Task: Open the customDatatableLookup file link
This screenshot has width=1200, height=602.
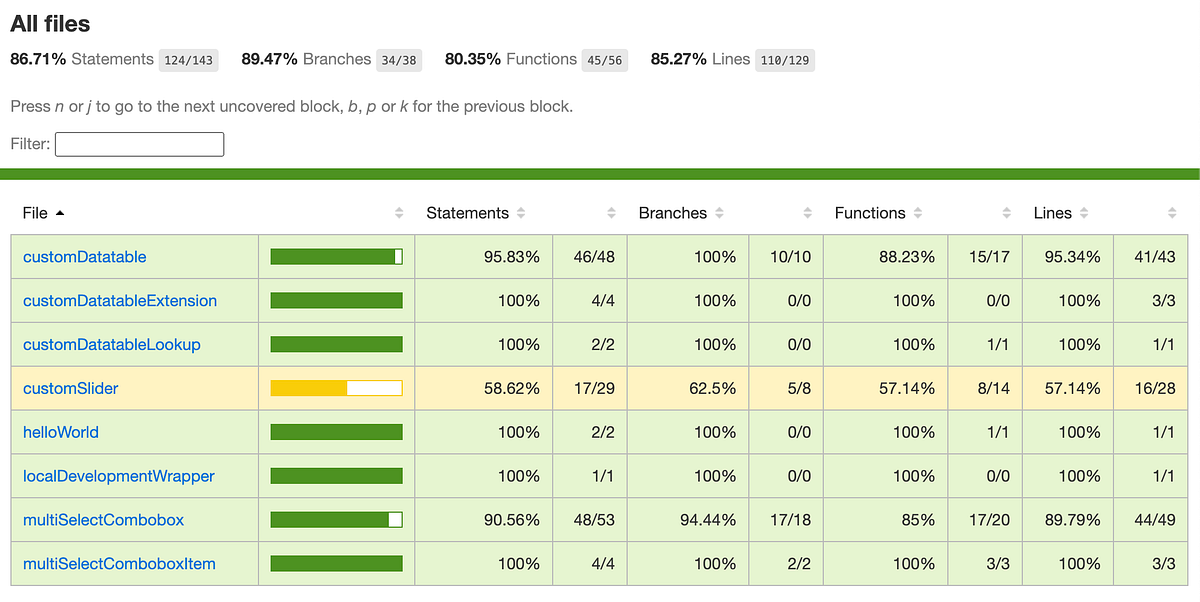Action: click(x=112, y=345)
